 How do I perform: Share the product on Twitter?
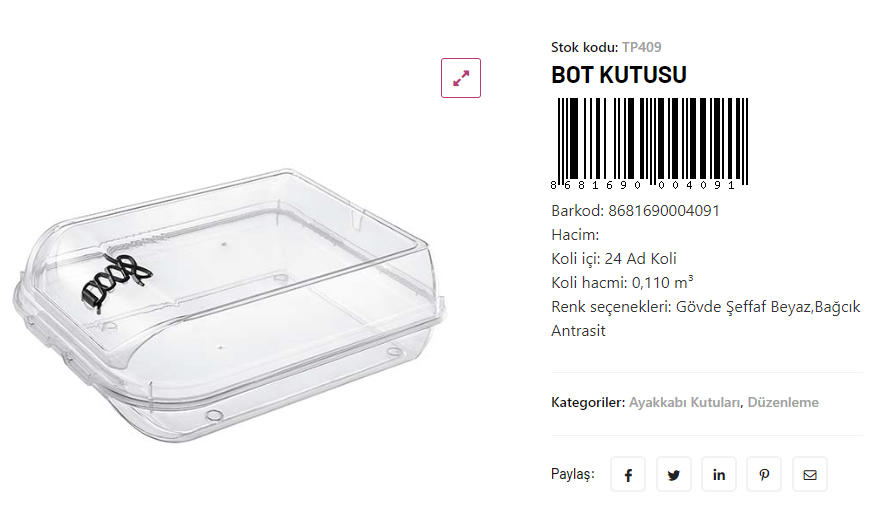(x=673, y=474)
